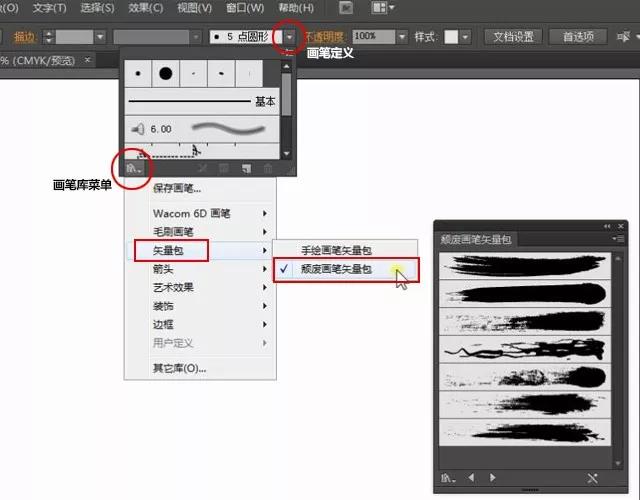Select the CMYK/预览 document tab
640x500 pixels.
(x=38, y=60)
